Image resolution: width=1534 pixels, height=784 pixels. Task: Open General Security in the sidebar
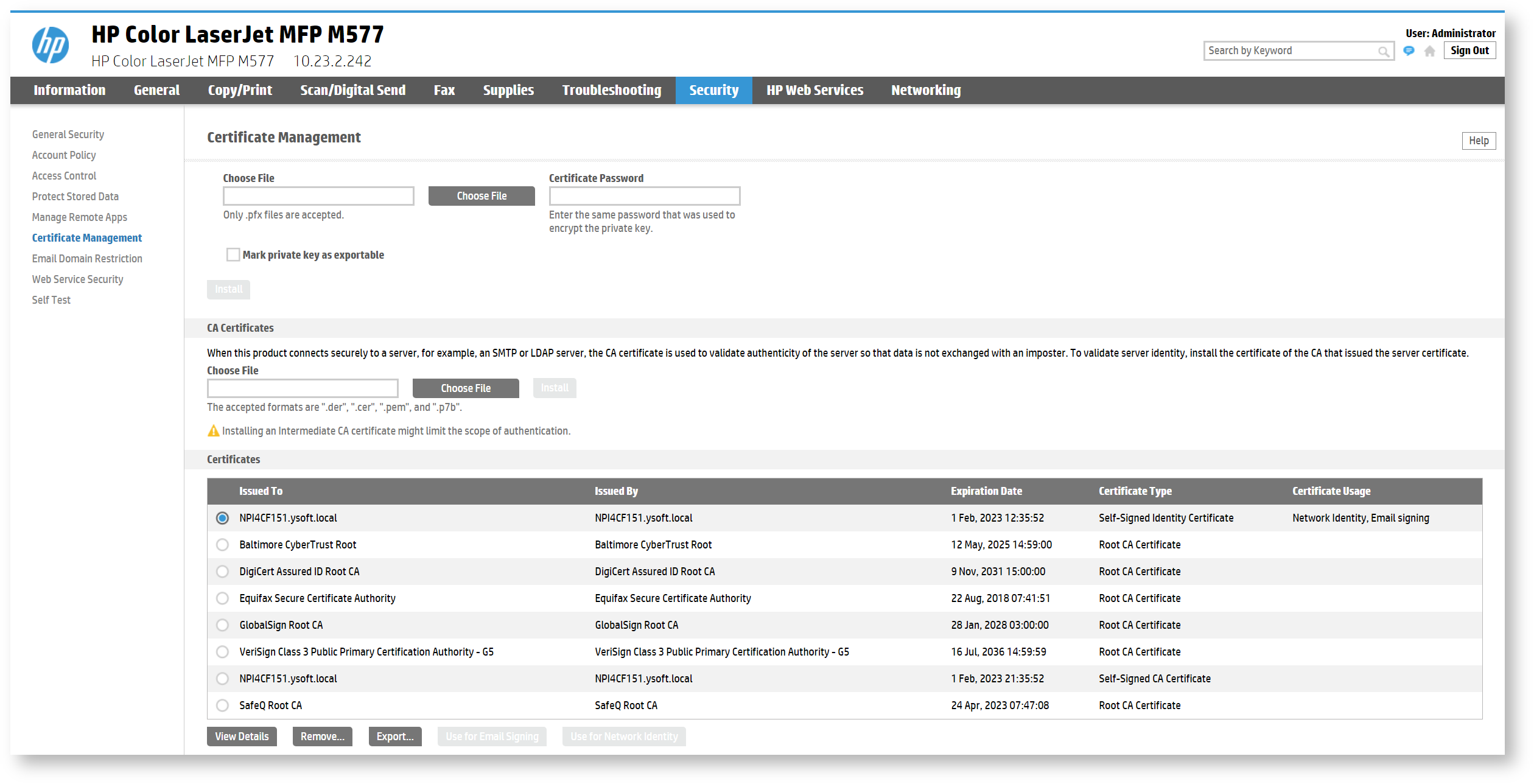(x=68, y=135)
